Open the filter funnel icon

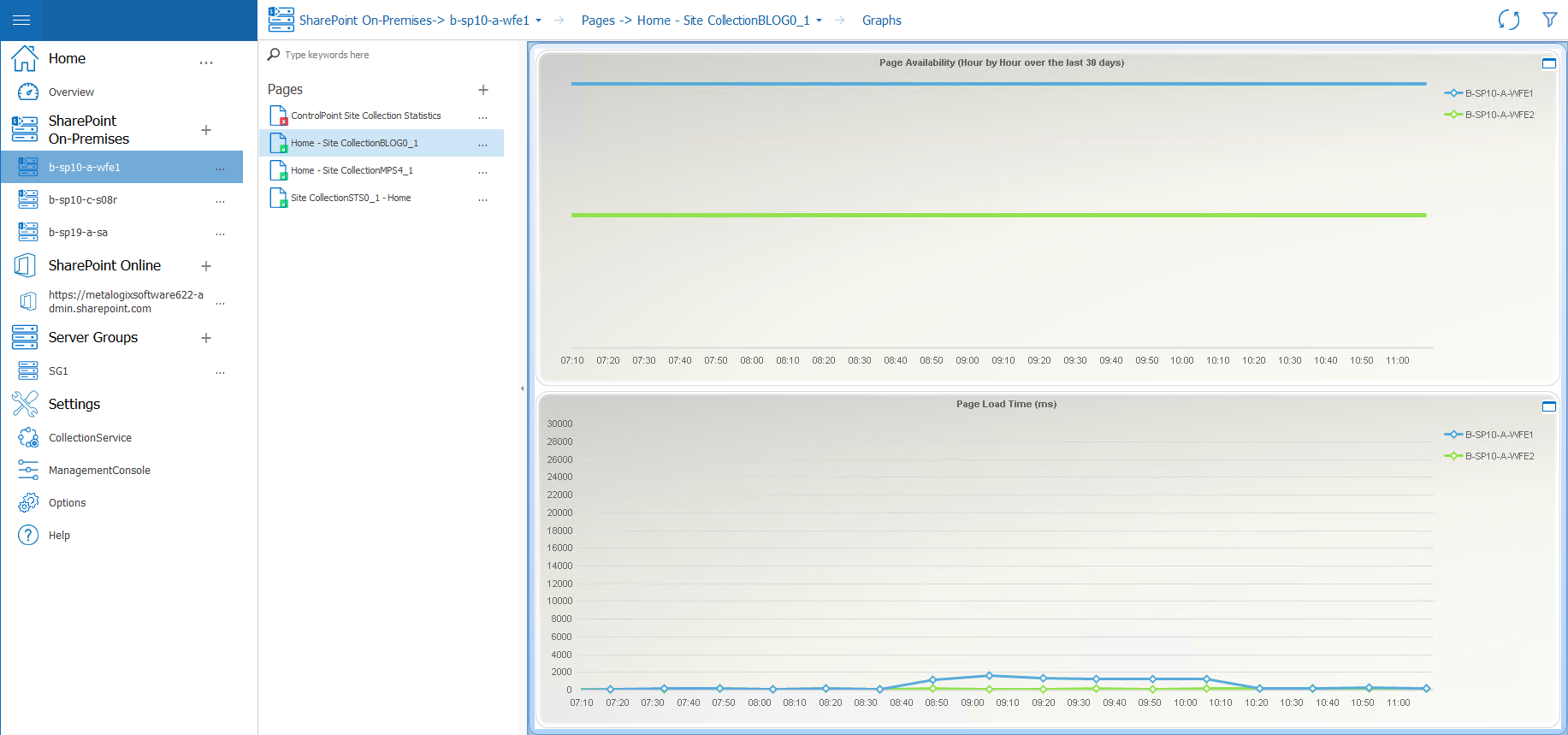[x=1549, y=20]
